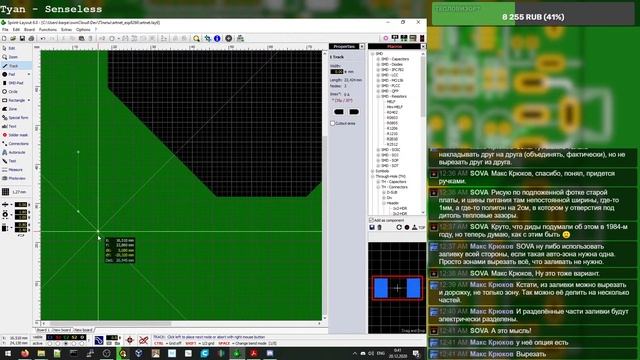The image size is (640, 360).
Task: Select the Autoroute tool
Action: (16, 152)
